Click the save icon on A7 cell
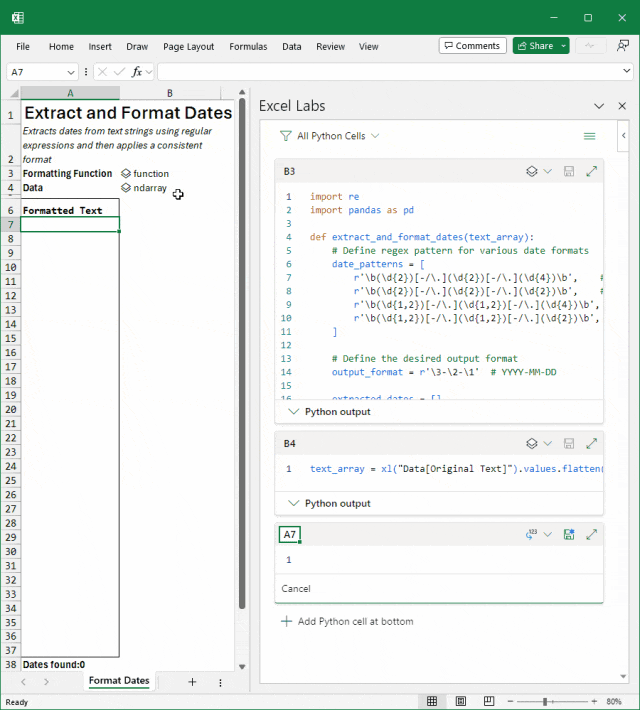This screenshot has height=710, width=640. (569, 535)
